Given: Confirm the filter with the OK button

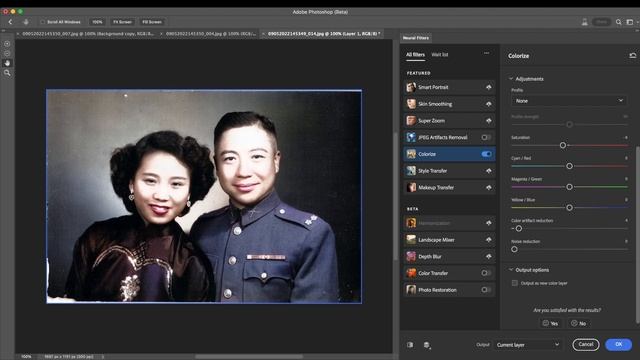Looking at the screenshot, I should (618, 344).
